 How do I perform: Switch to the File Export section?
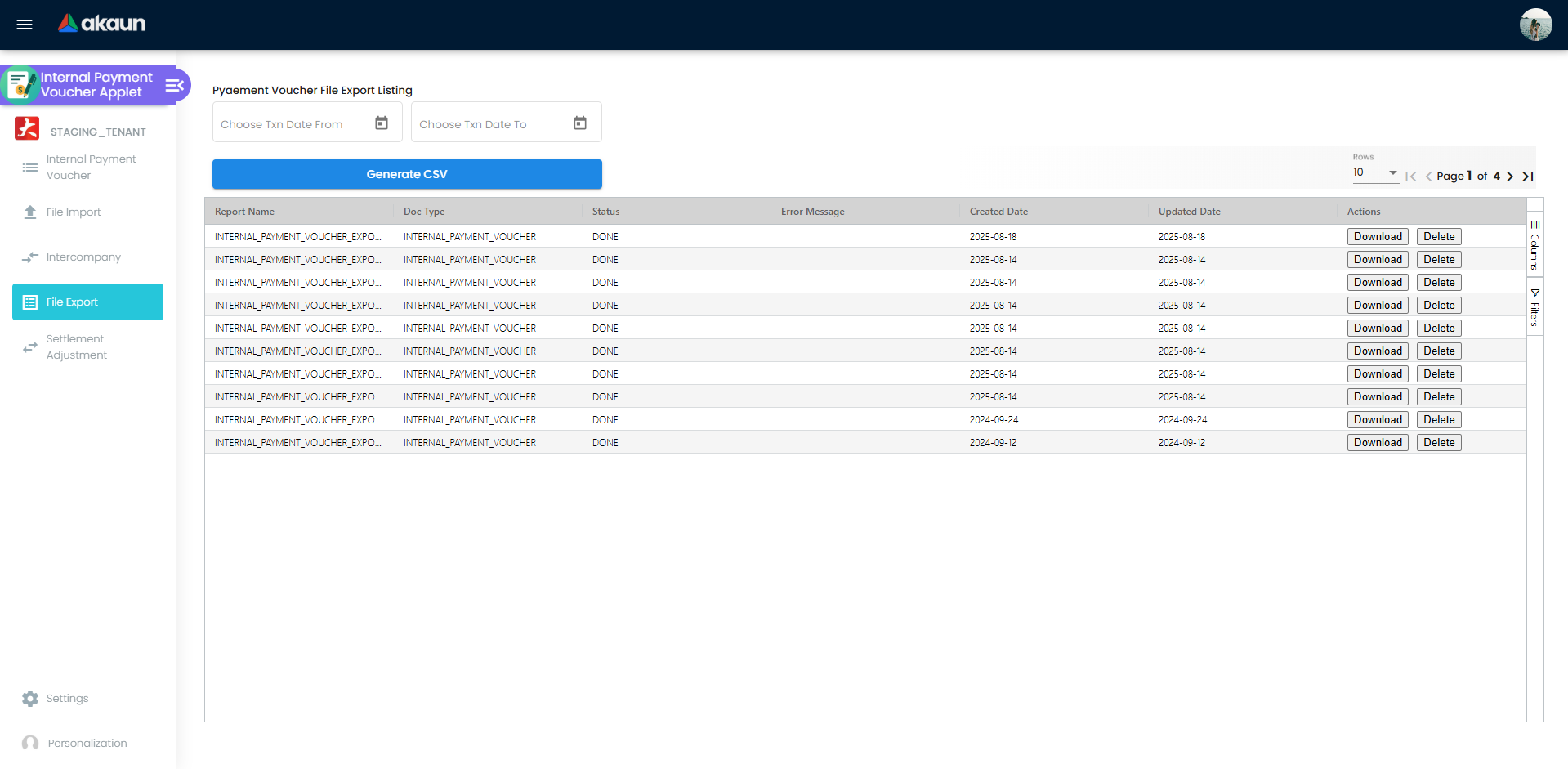(87, 302)
